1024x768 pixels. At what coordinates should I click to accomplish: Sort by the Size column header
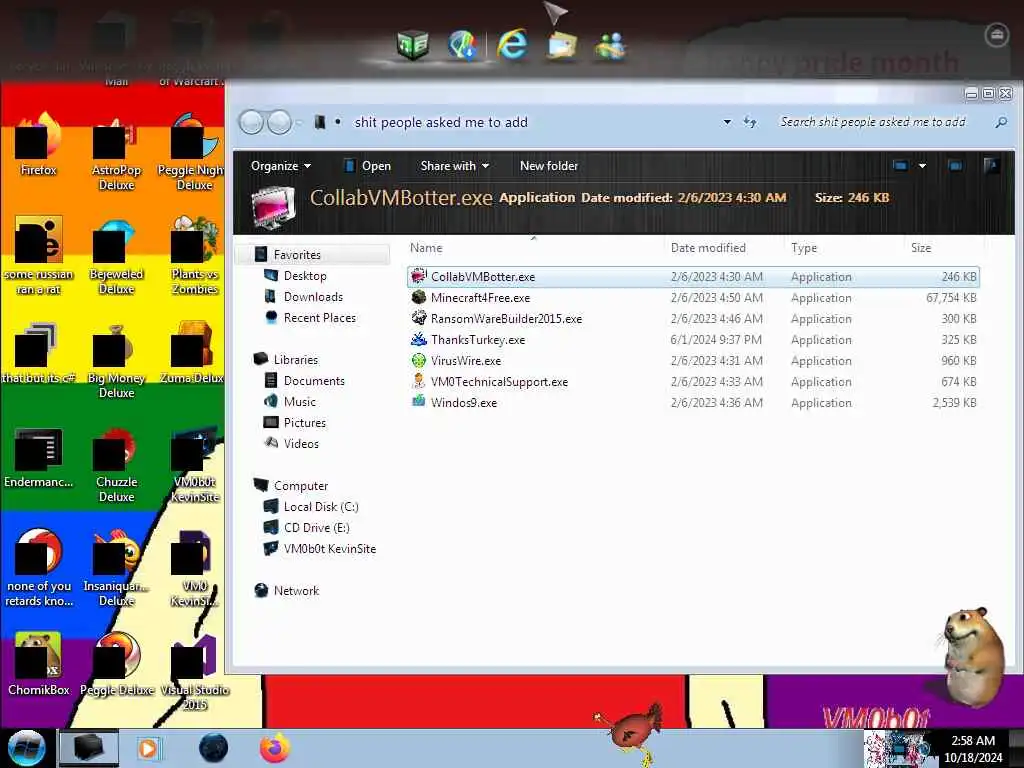[x=921, y=248]
